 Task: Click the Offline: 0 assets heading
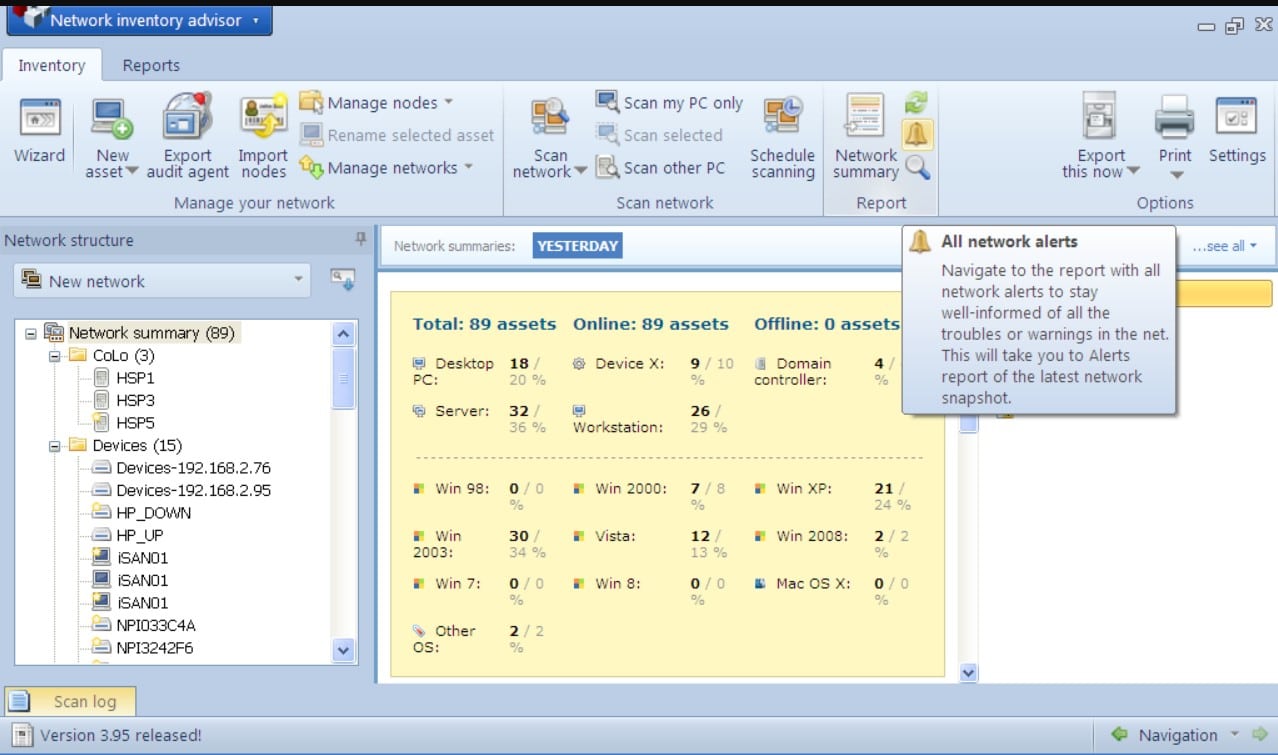click(827, 324)
